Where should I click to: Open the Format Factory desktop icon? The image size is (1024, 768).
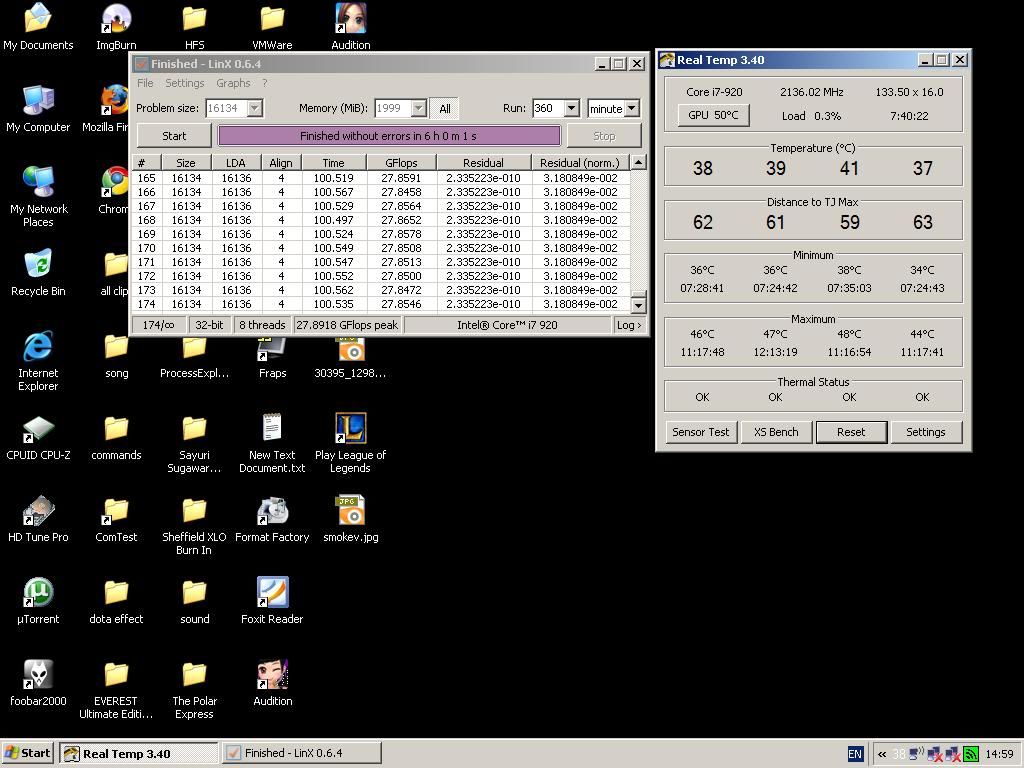pos(272,512)
